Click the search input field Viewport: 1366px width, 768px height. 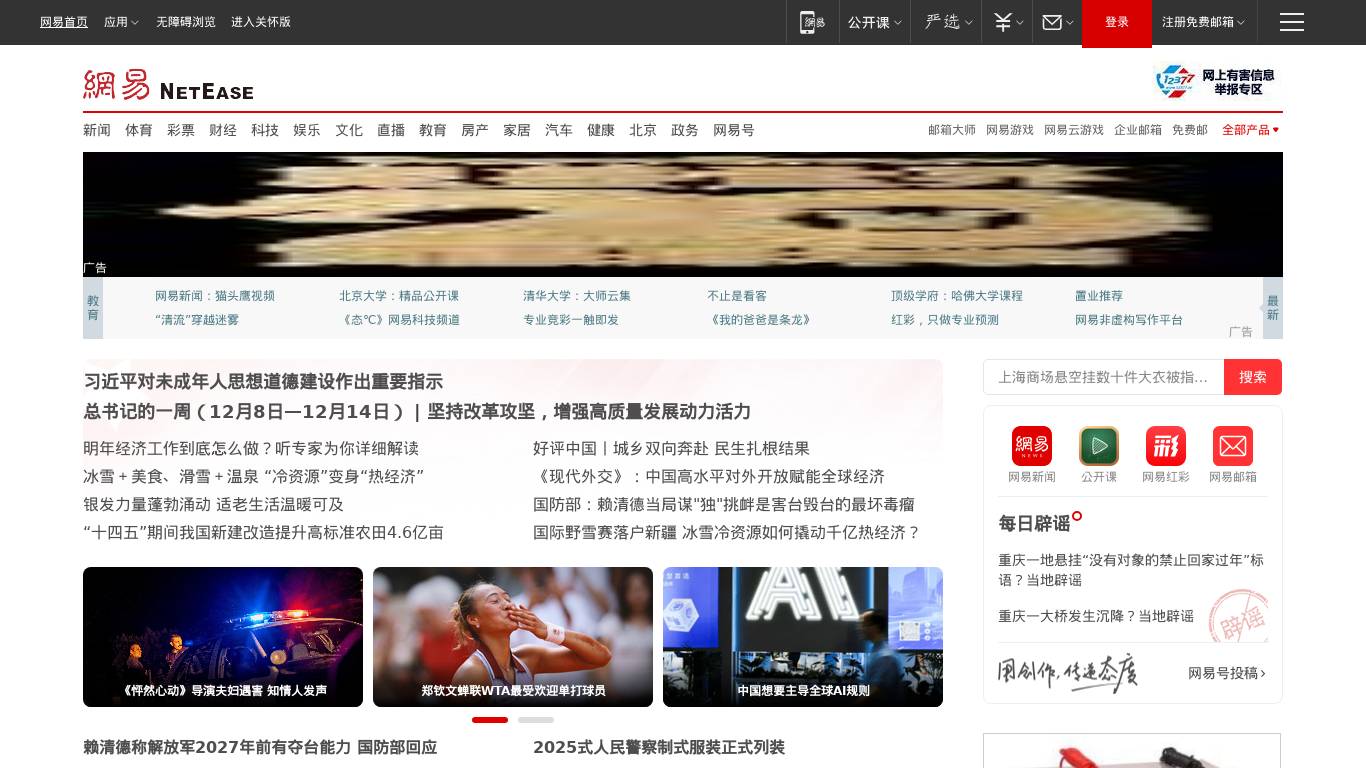(x=1103, y=377)
